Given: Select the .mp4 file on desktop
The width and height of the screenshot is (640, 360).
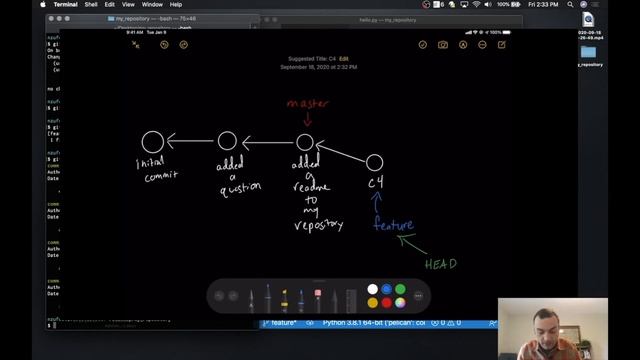Looking at the screenshot, I should [x=589, y=25].
